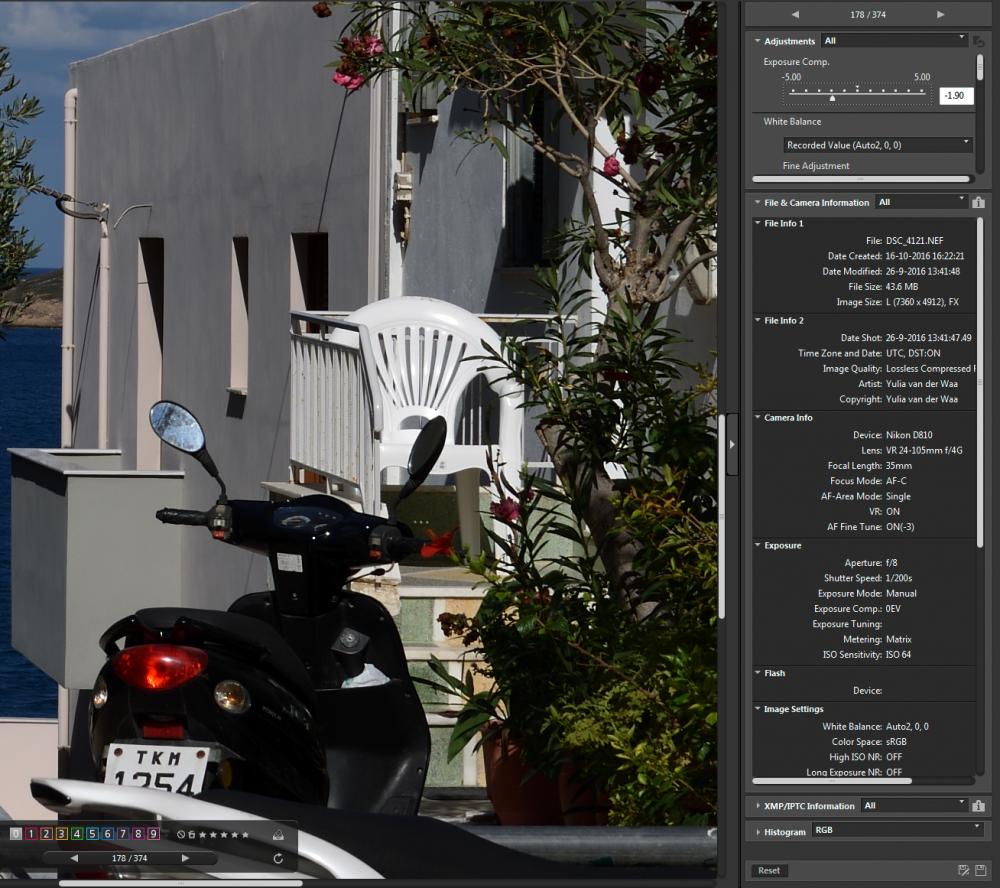Go to previous image in right panel navigator
This screenshot has height=888, width=1000.
(795, 14)
